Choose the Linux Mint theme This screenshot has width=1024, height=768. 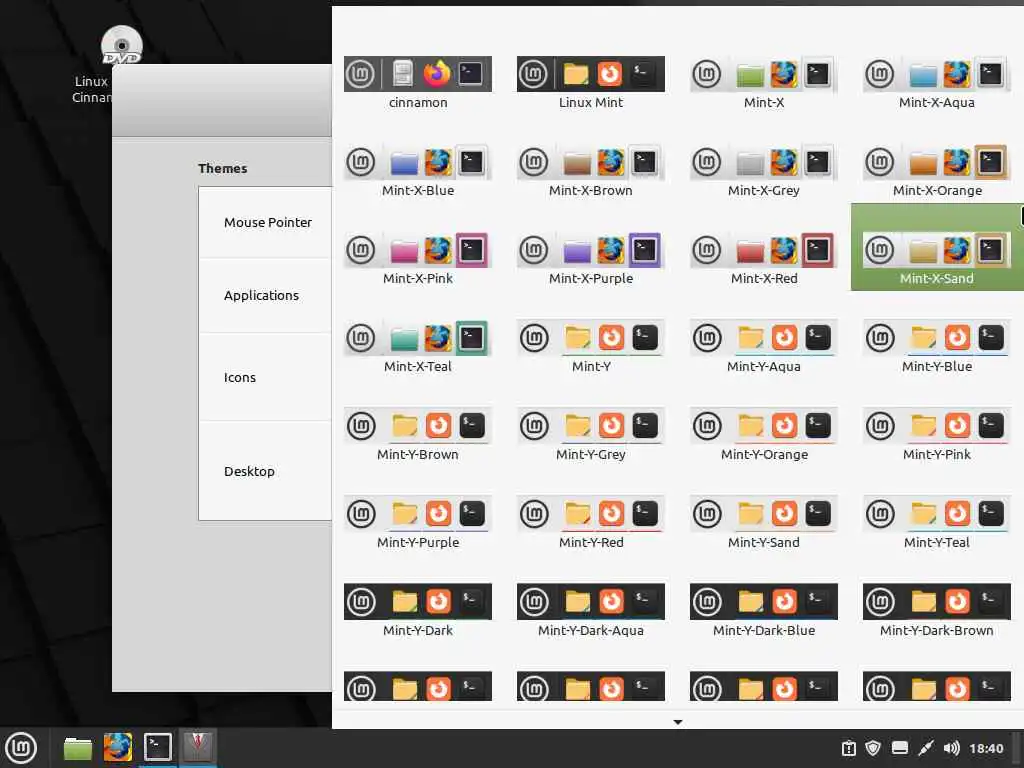(x=590, y=82)
